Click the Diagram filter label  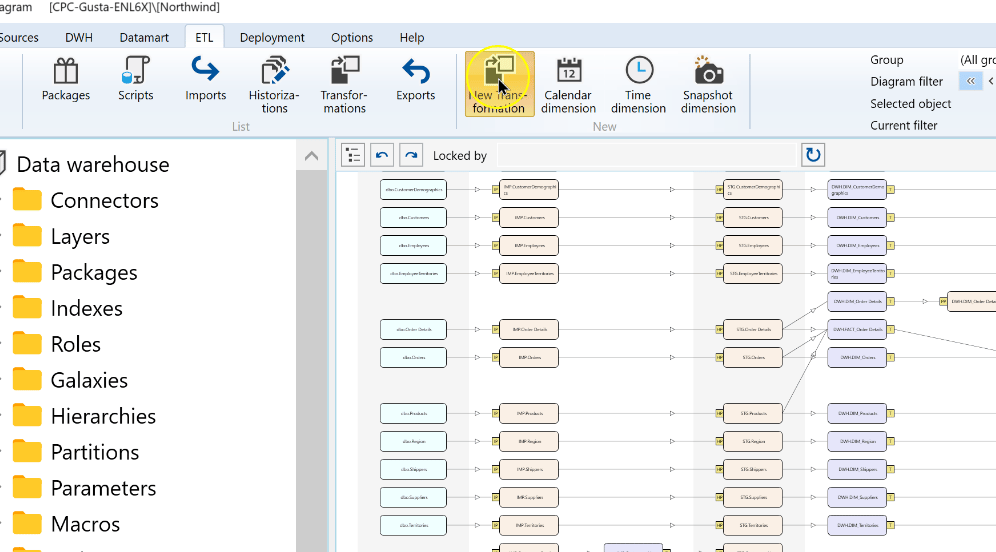click(906, 81)
